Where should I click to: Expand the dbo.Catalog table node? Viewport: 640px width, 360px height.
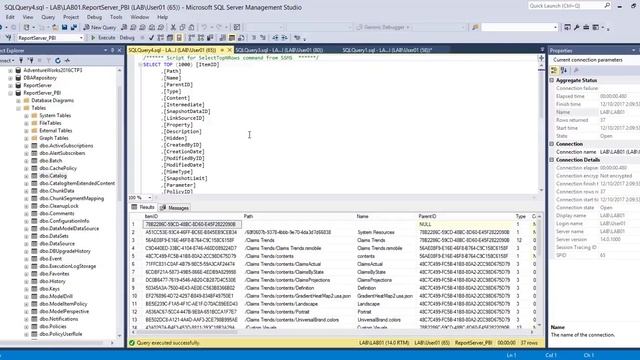26,176
